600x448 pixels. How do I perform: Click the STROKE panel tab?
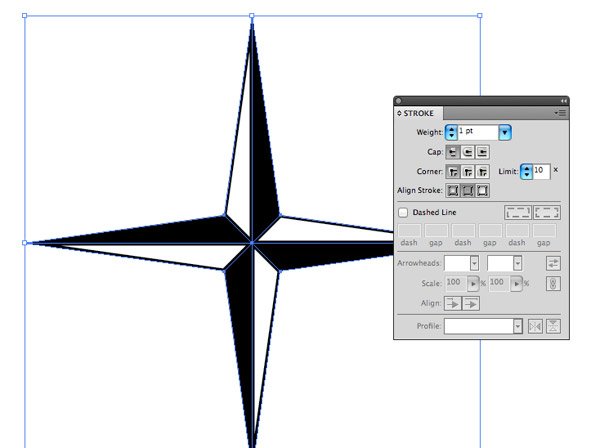pos(418,114)
